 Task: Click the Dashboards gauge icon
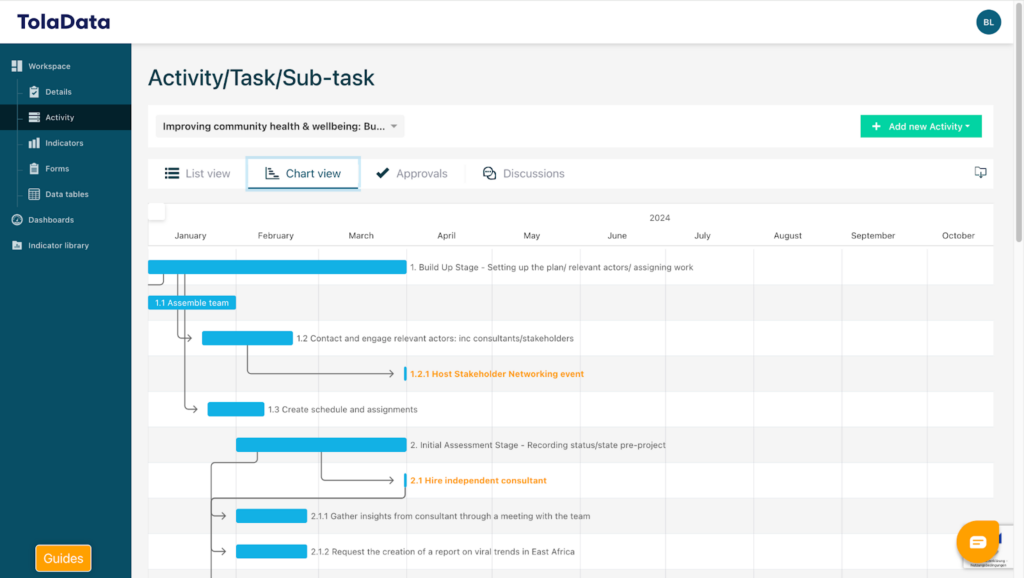(x=17, y=220)
